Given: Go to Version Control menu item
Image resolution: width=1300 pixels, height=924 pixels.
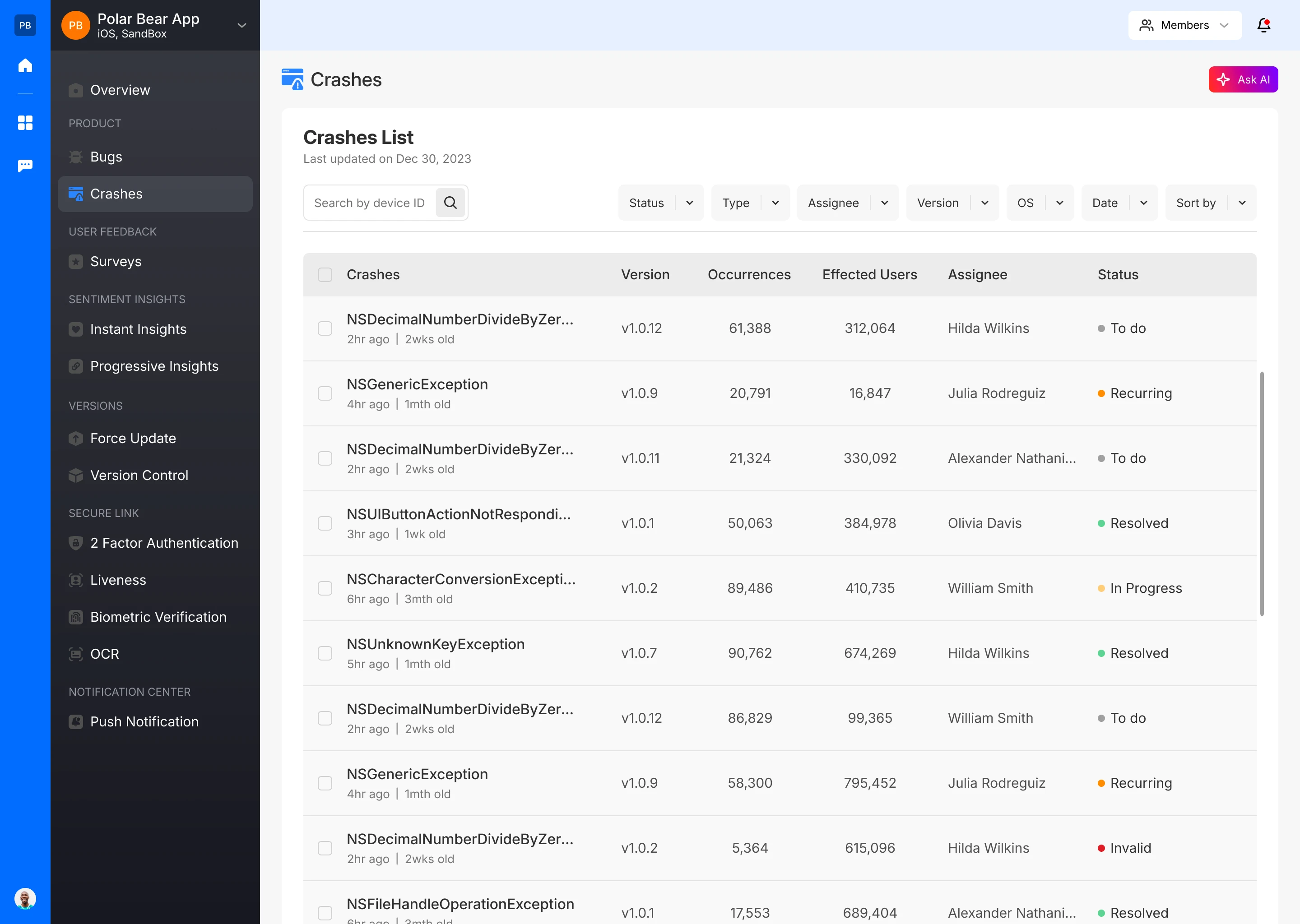Looking at the screenshot, I should (x=139, y=475).
